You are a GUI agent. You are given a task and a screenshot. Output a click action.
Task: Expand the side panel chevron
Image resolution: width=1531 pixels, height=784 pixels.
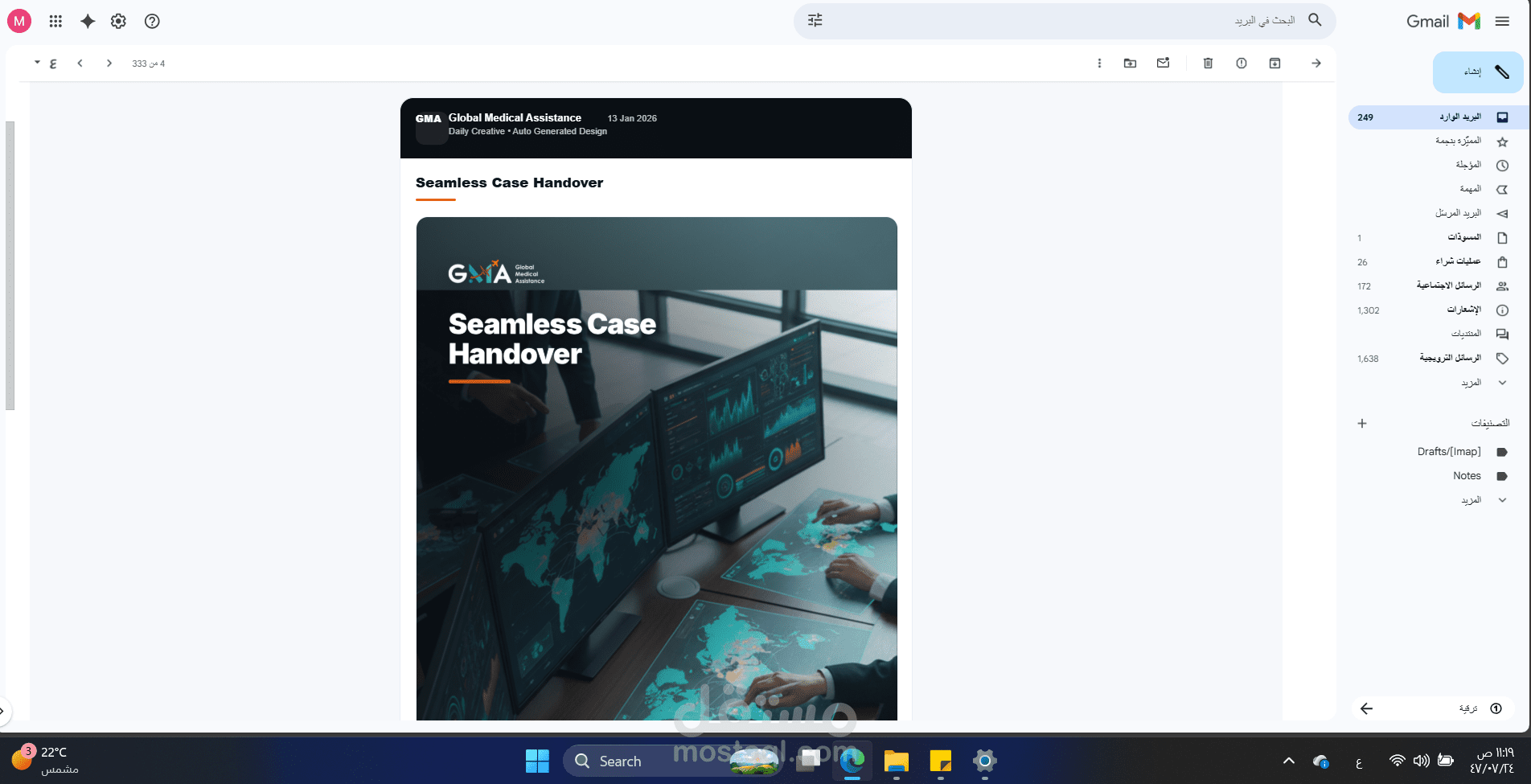pos(2,711)
